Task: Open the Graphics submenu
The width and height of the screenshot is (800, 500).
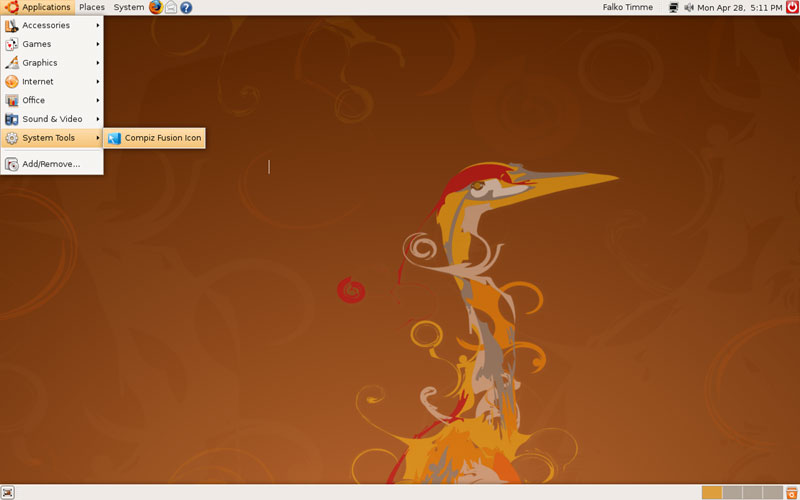Action: pos(52,63)
